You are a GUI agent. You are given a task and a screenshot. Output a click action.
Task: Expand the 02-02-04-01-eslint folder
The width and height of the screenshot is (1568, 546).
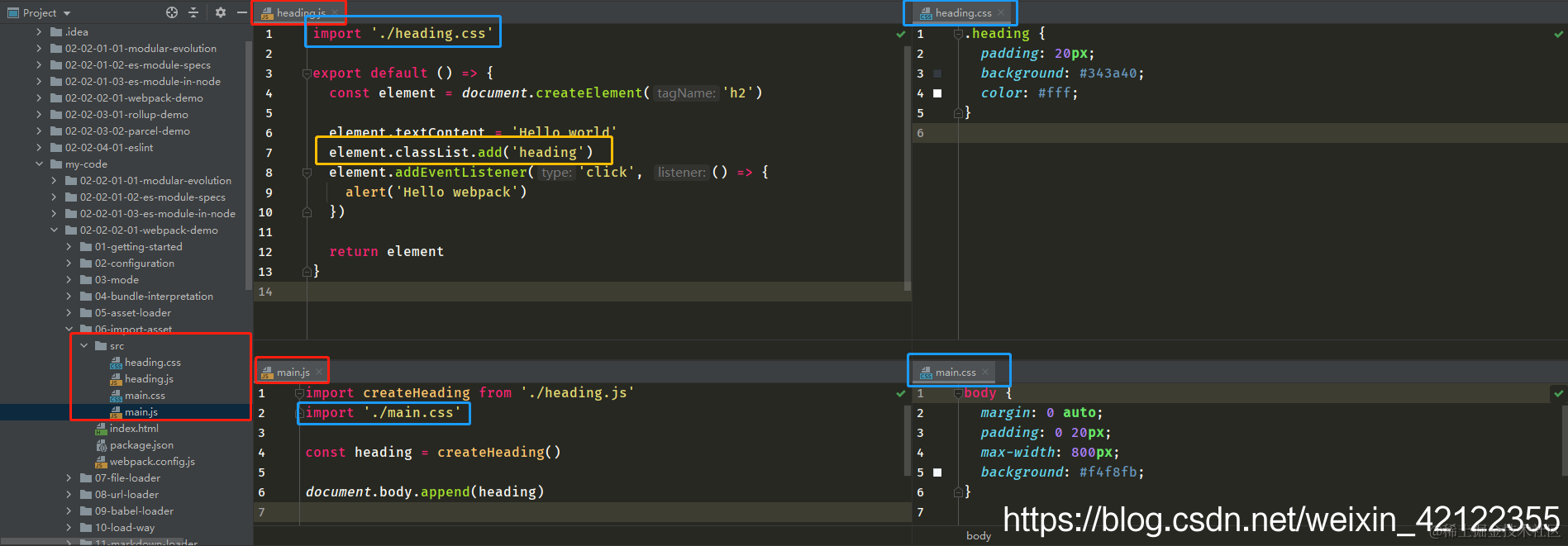(39, 147)
